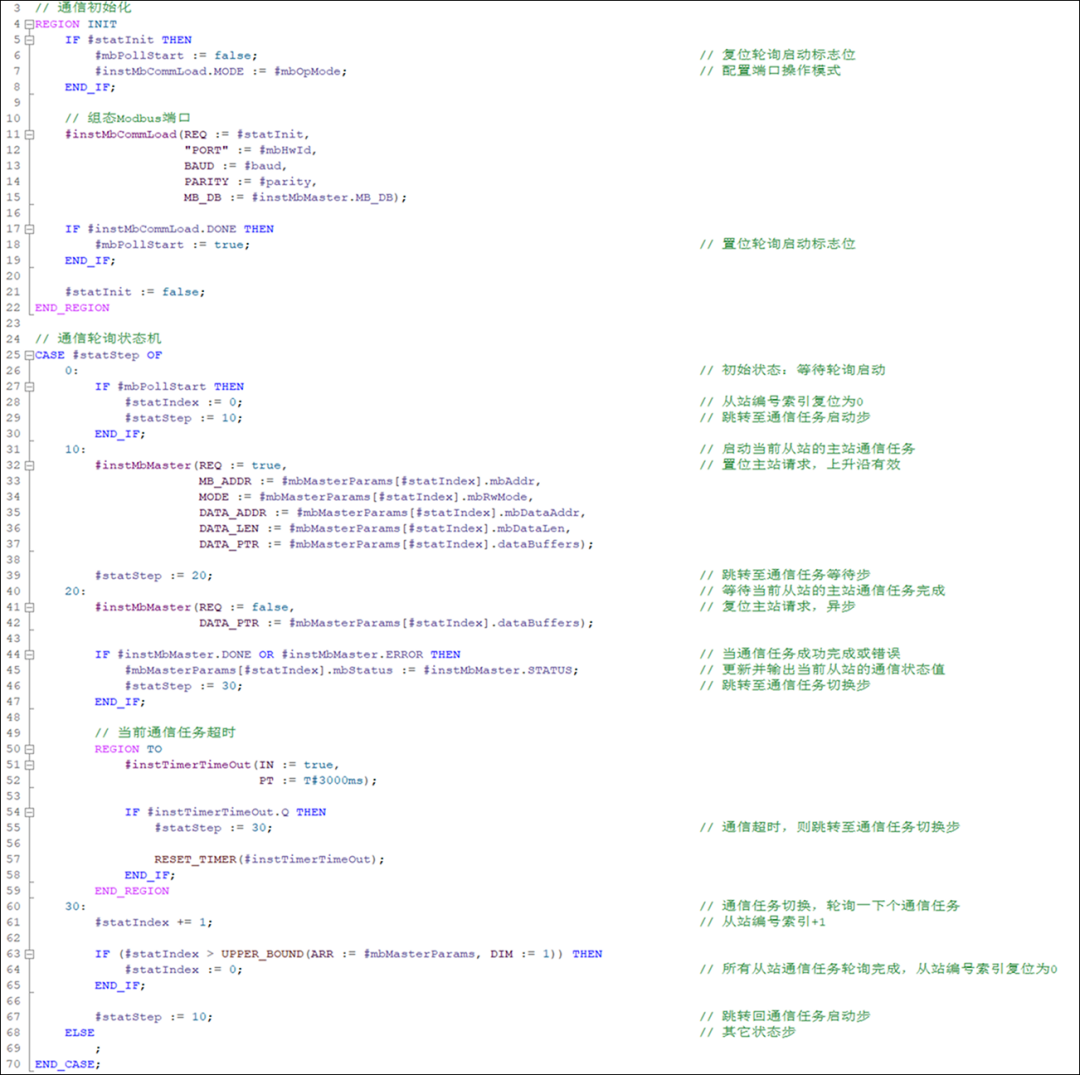Click '#statIndex := 0;' on line 64

tap(184, 970)
